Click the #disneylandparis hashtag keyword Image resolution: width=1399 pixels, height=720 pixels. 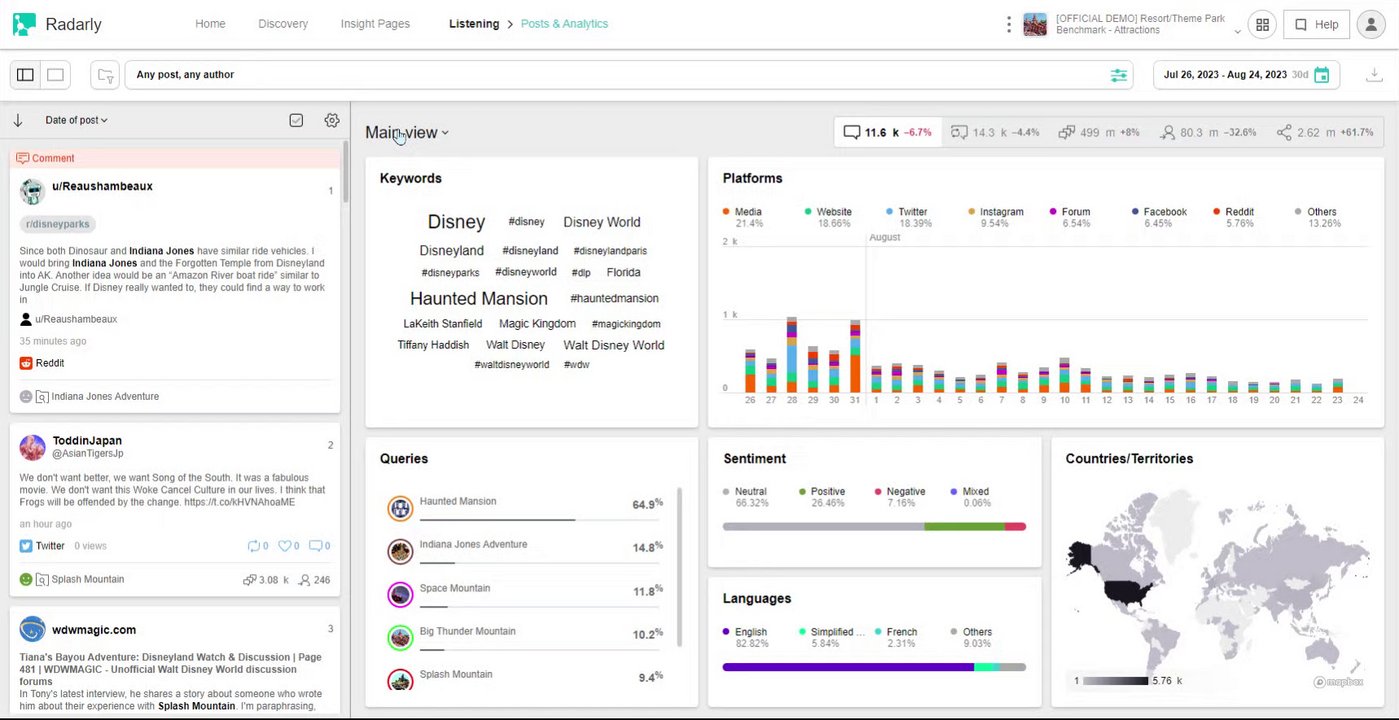click(610, 251)
